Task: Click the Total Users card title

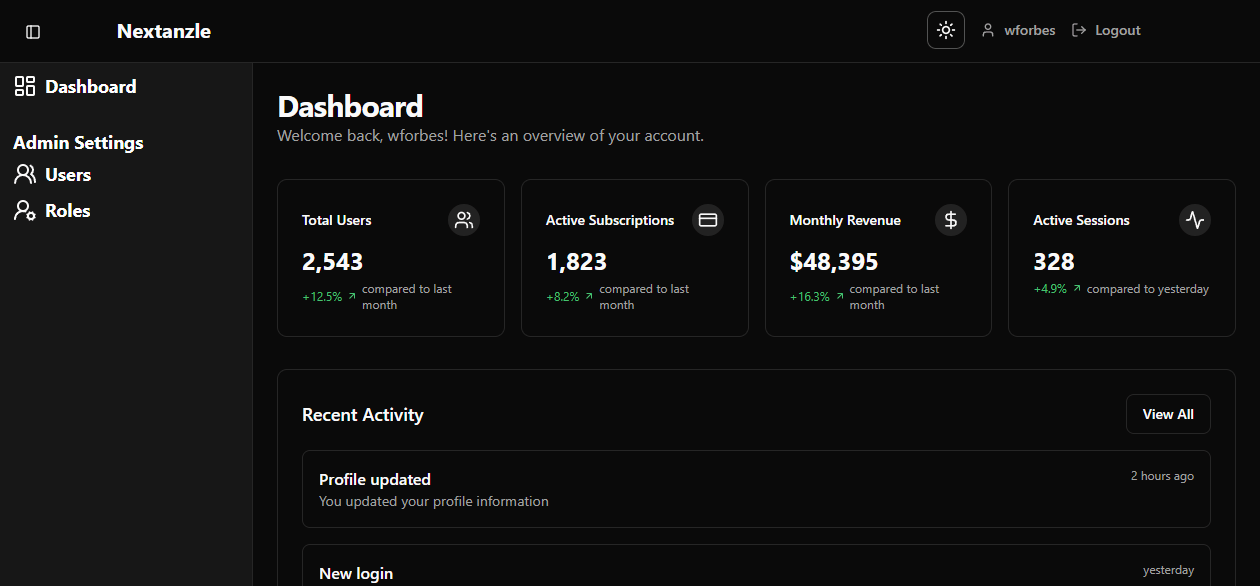Action: [x=337, y=220]
